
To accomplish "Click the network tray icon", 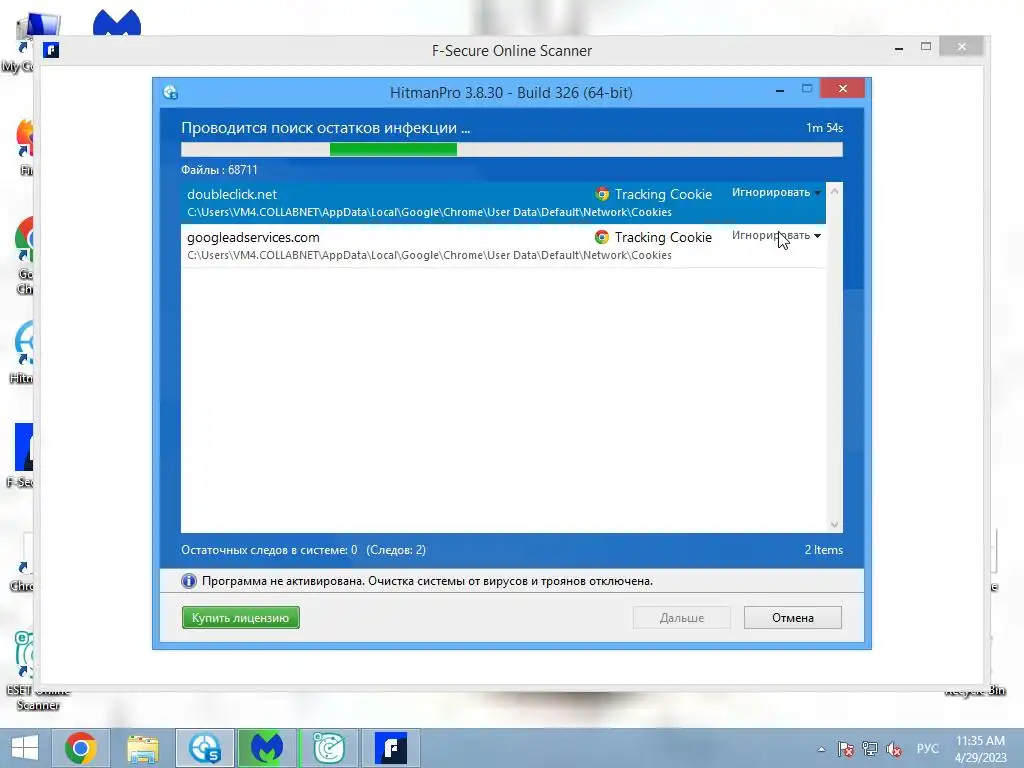I will [x=870, y=748].
